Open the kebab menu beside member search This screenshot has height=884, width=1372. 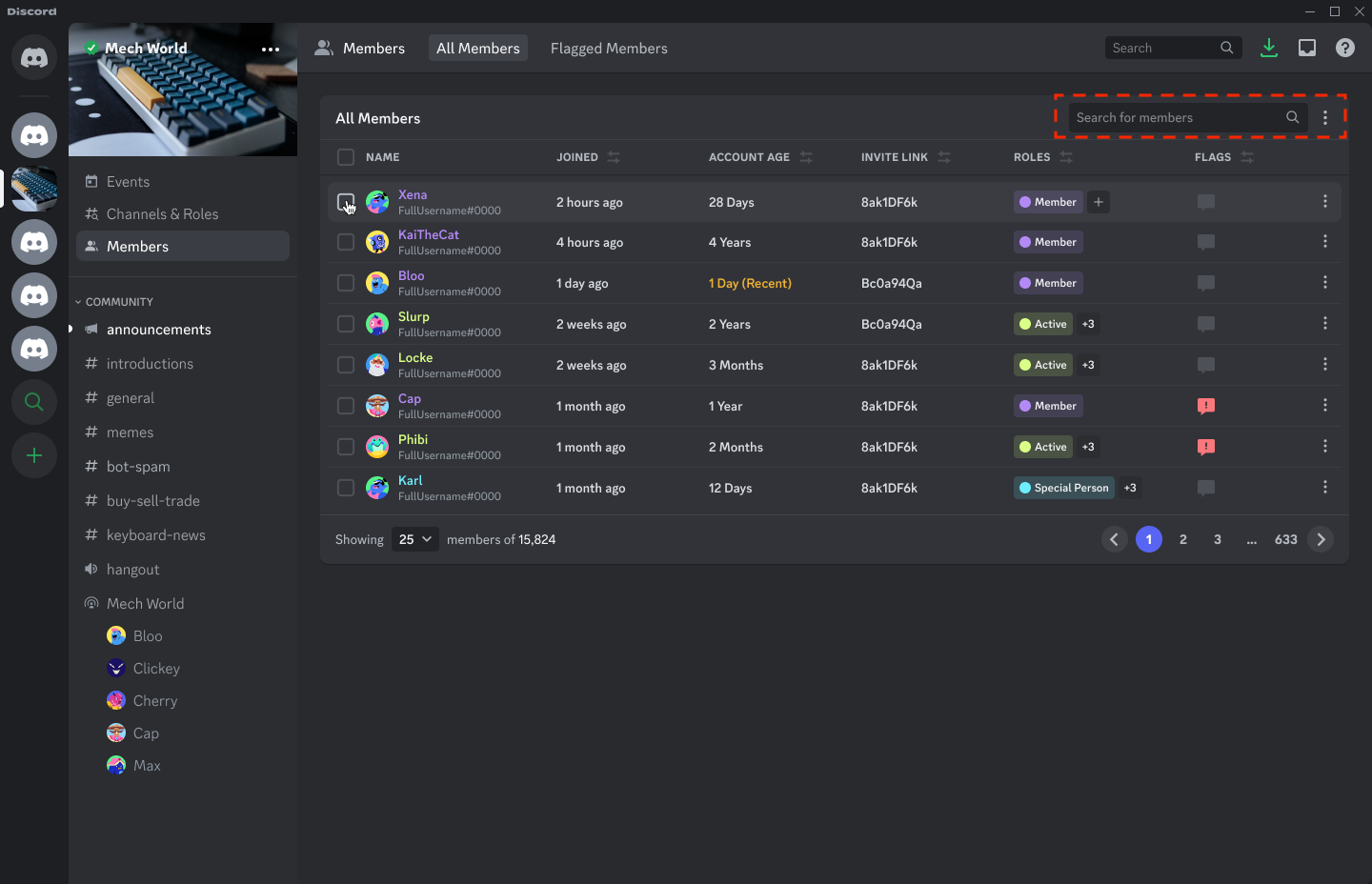(x=1325, y=117)
